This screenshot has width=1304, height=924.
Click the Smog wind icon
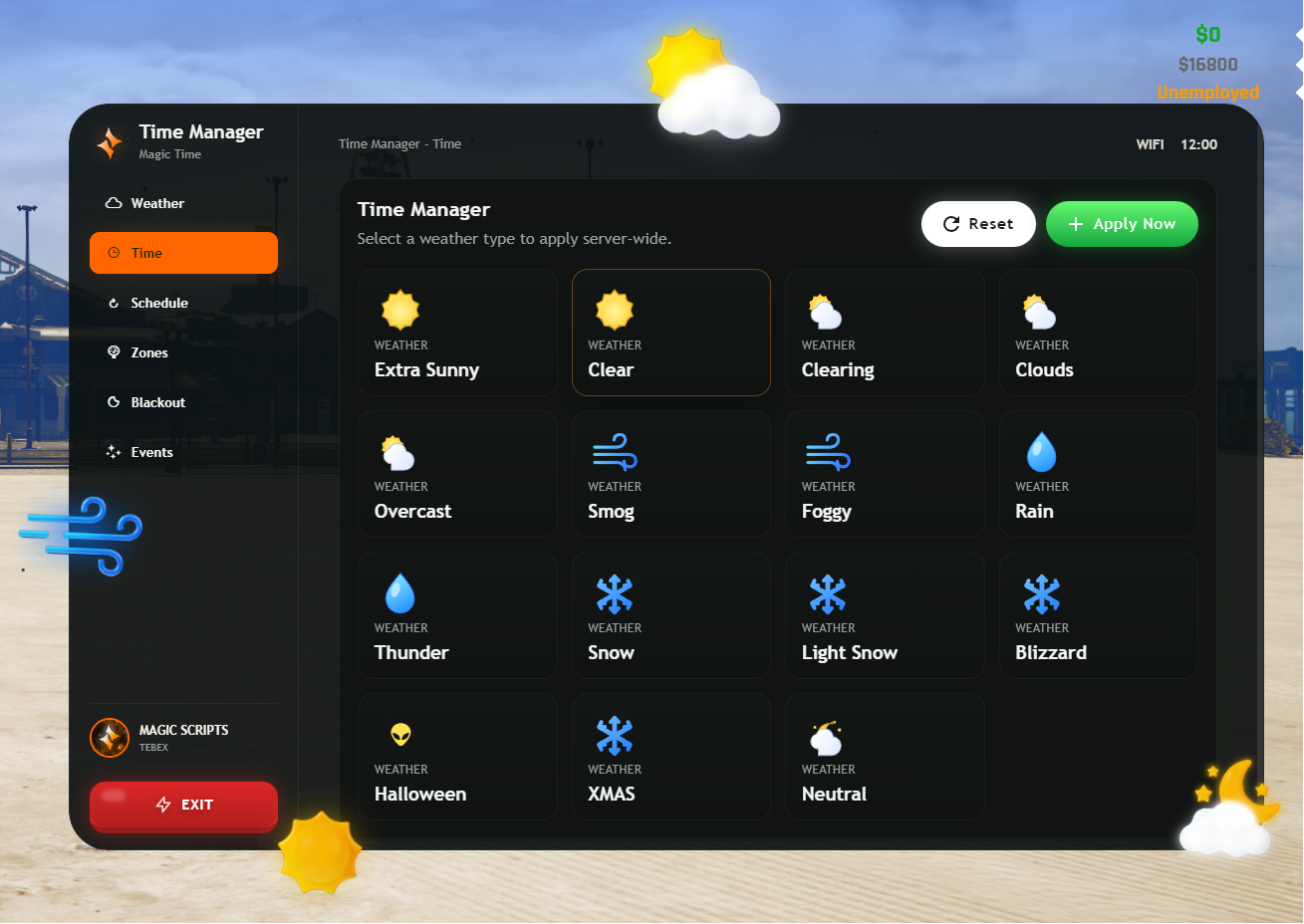point(615,452)
